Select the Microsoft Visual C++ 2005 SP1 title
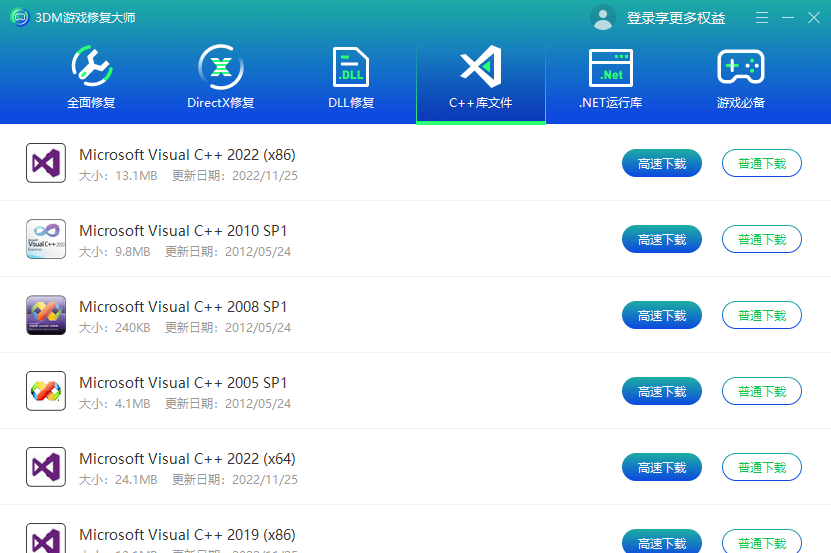Screen dimensions: 831x553 point(183,383)
